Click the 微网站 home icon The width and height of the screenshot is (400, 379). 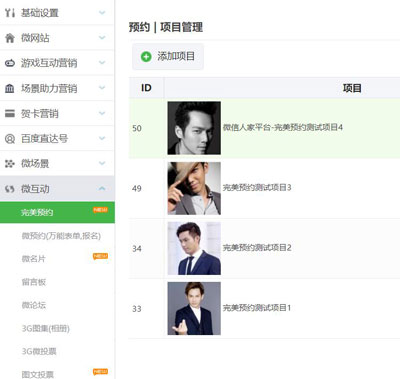(x=10, y=38)
